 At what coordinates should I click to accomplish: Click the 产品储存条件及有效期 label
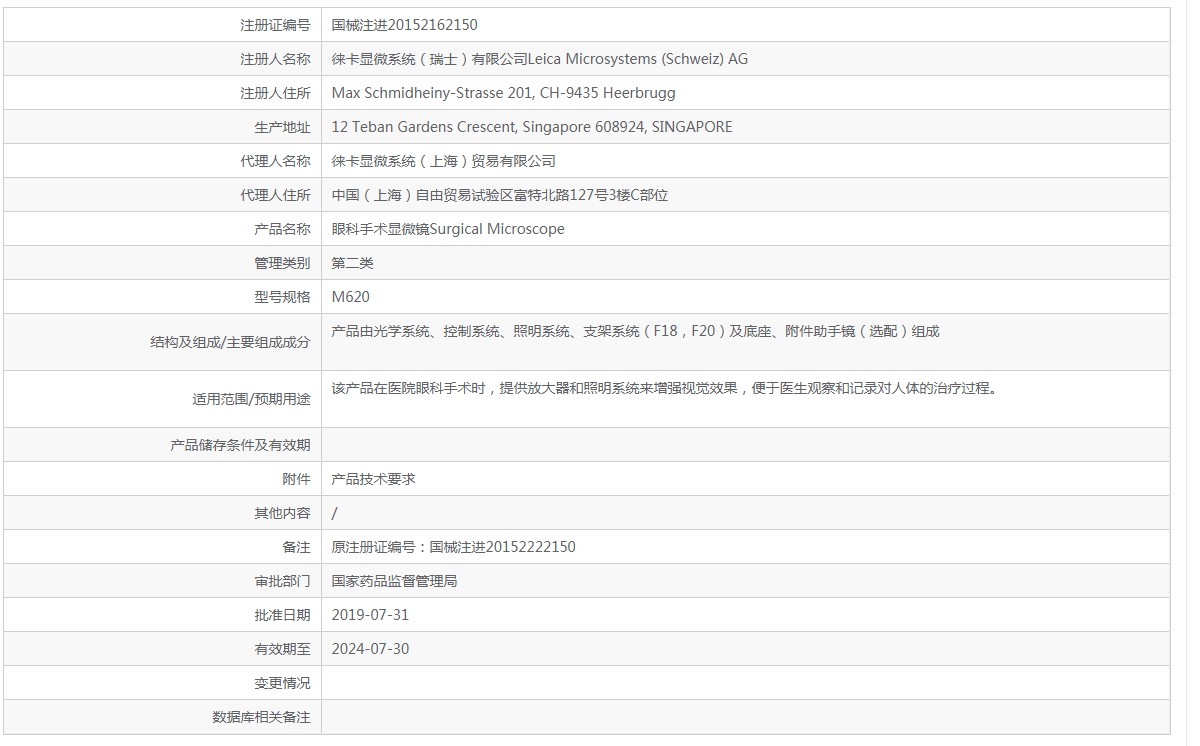240,445
